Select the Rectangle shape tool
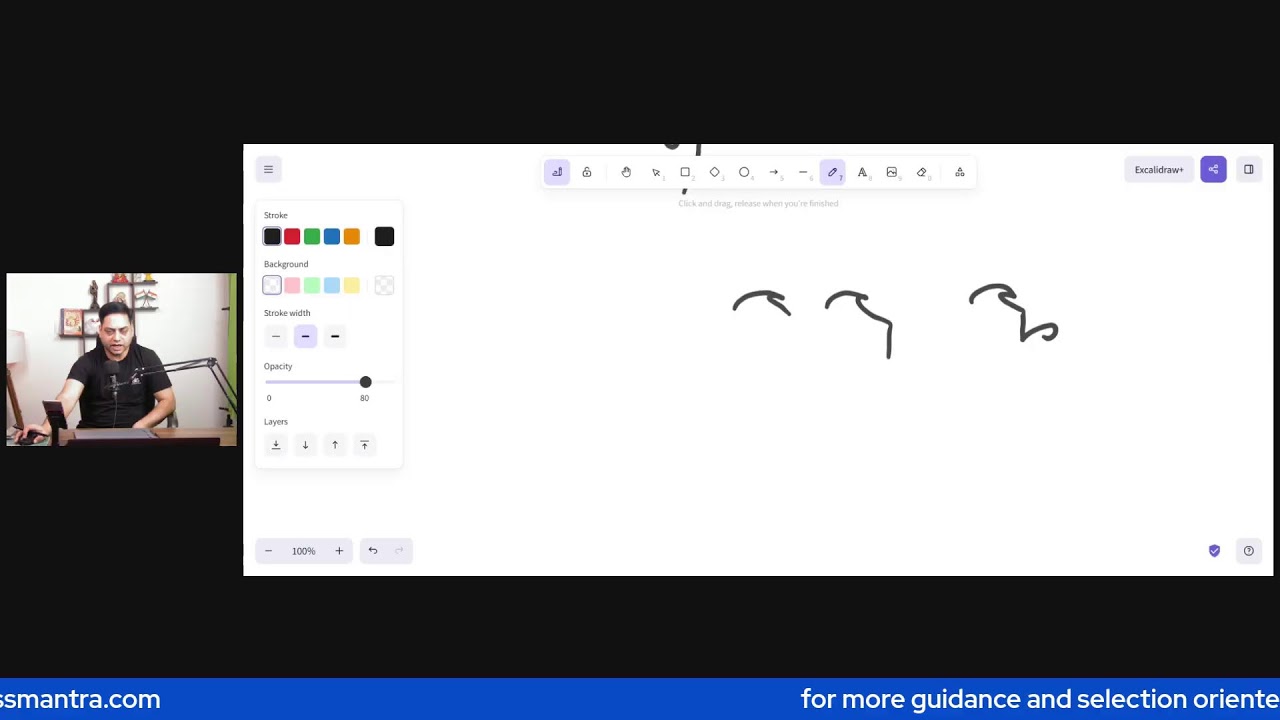The image size is (1280, 720). [x=685, y=172]
